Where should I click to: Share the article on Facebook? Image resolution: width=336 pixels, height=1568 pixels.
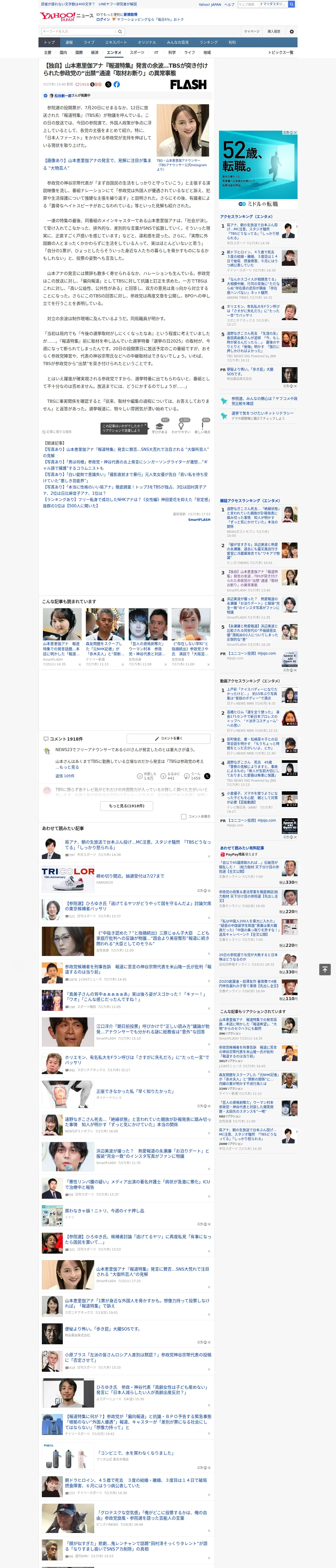[x=116, y=85]
